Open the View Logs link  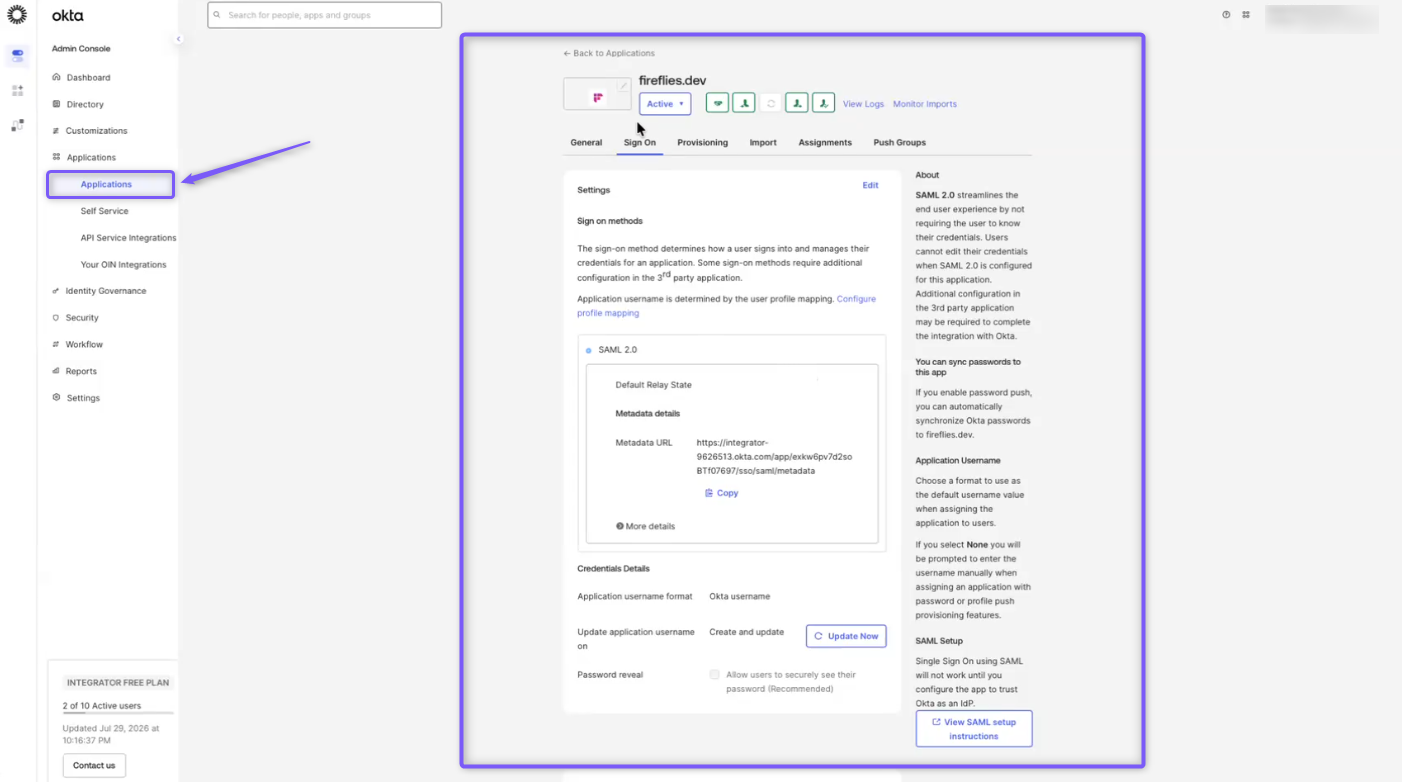tap(863, 104)
